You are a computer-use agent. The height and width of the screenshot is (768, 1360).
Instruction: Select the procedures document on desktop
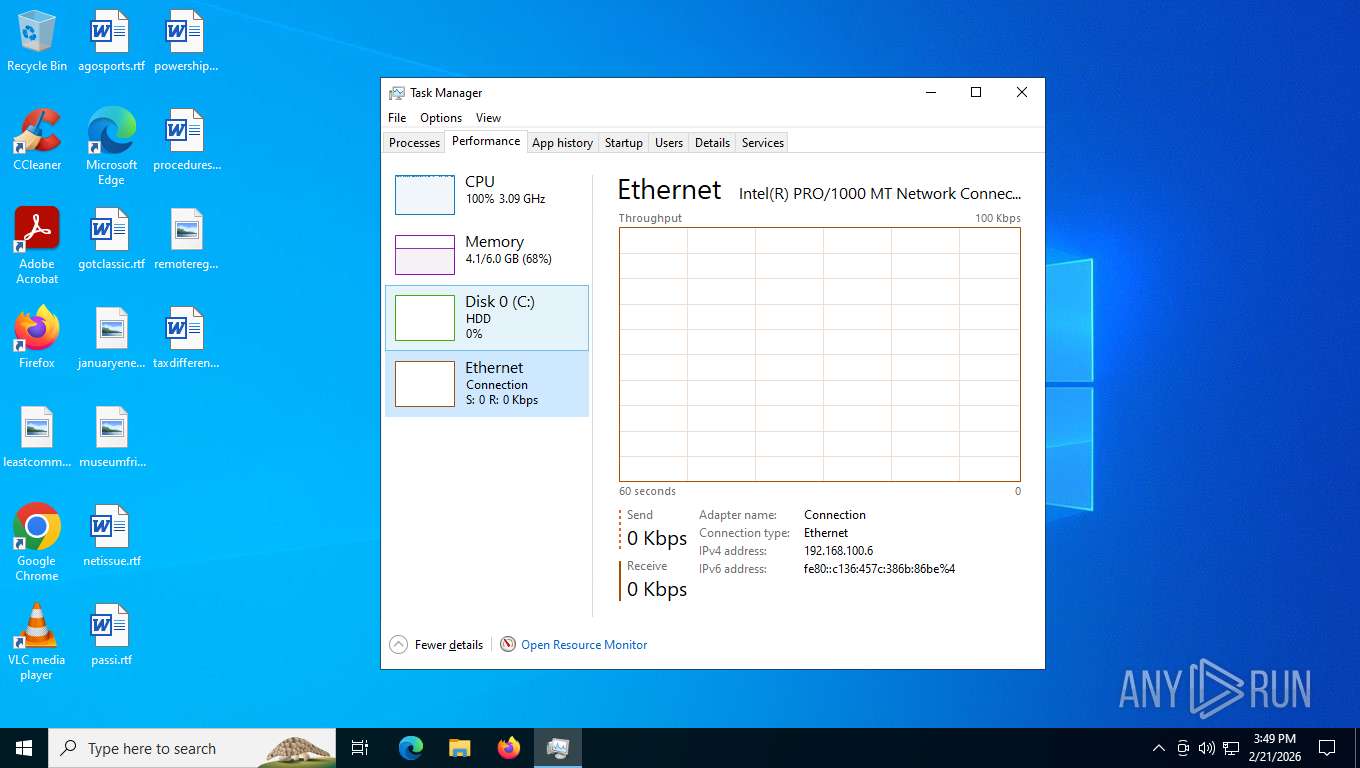click(x=186, y=140)
